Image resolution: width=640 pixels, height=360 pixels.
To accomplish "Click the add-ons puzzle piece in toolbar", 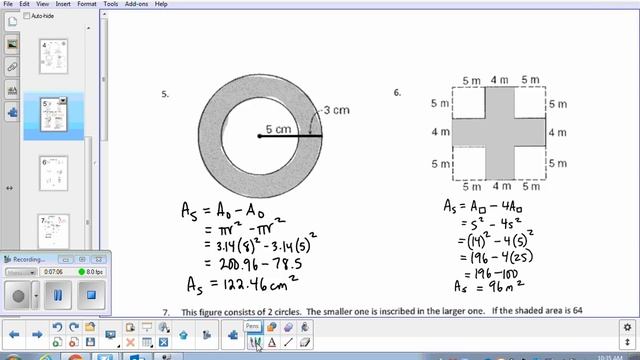I will (233, 335).
